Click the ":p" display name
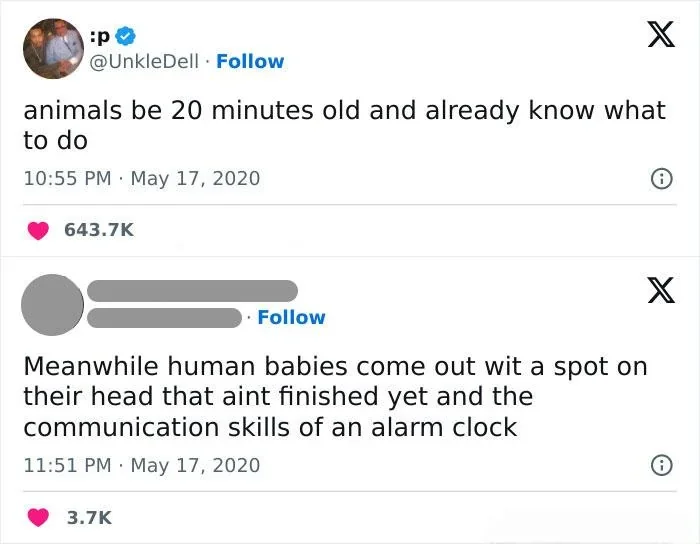700x544 pixels. tap(100, 37)
